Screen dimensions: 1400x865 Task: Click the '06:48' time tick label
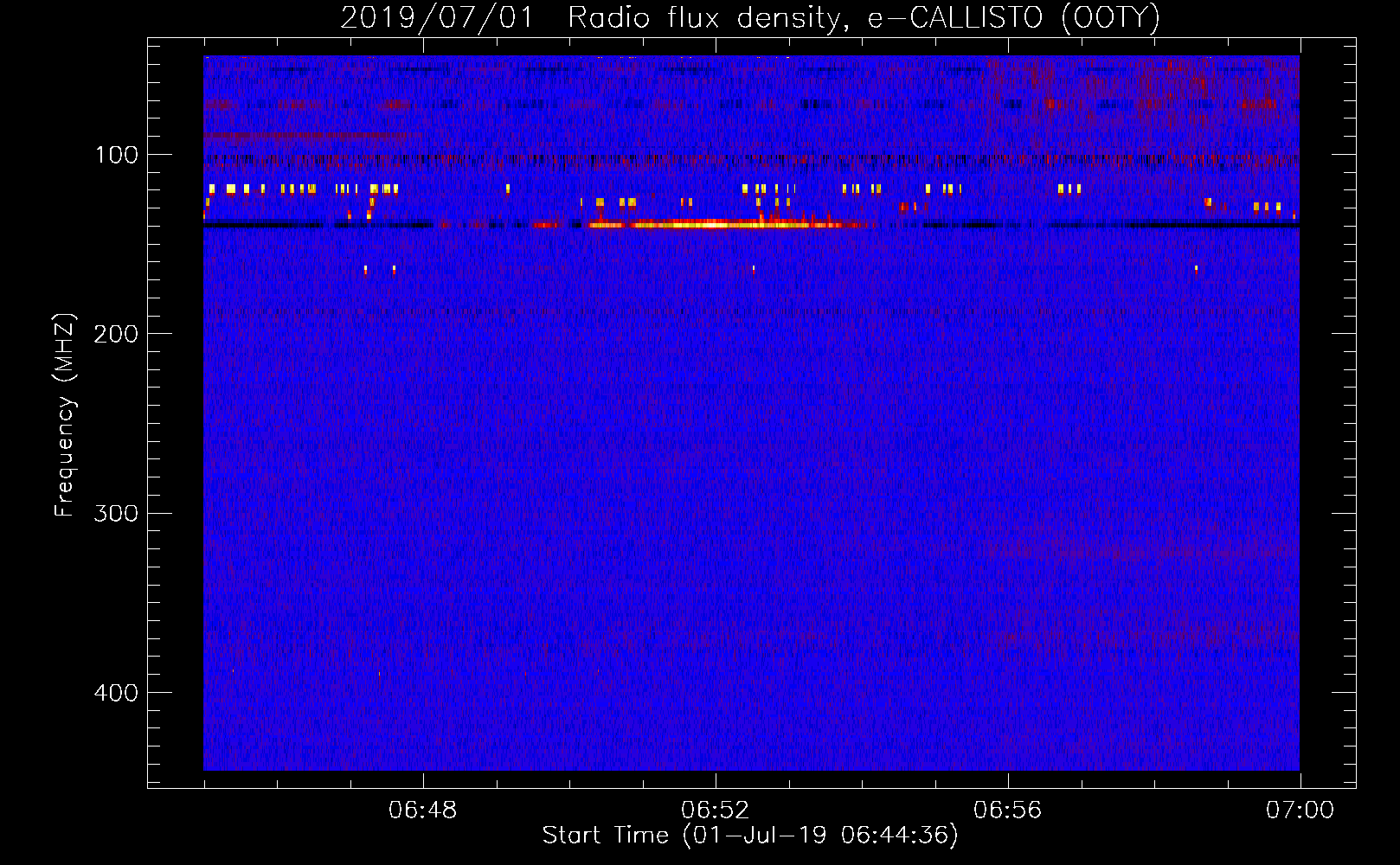click(423, 811)
